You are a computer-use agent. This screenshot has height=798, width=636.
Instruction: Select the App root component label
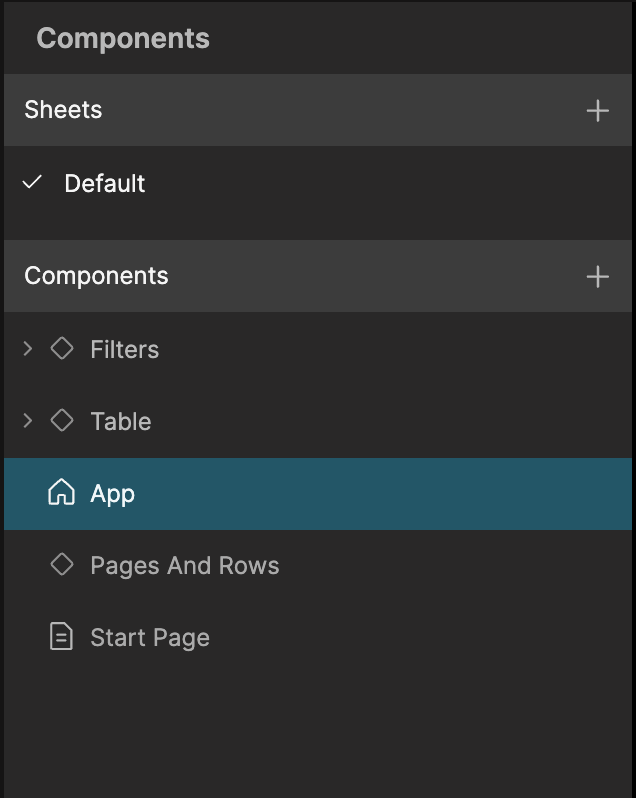112,493
